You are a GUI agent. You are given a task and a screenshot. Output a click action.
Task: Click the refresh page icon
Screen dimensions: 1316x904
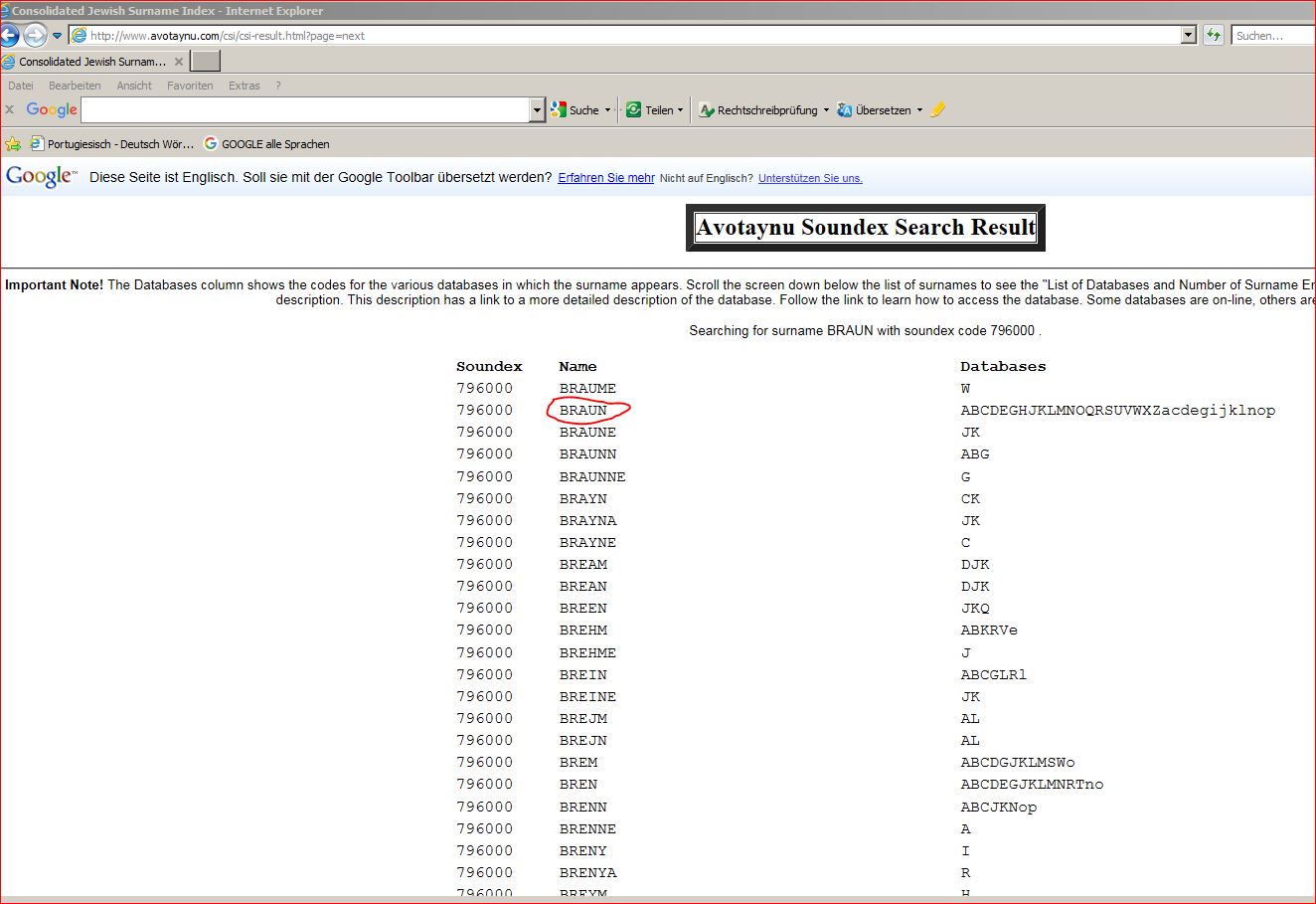click(1213, 35)
